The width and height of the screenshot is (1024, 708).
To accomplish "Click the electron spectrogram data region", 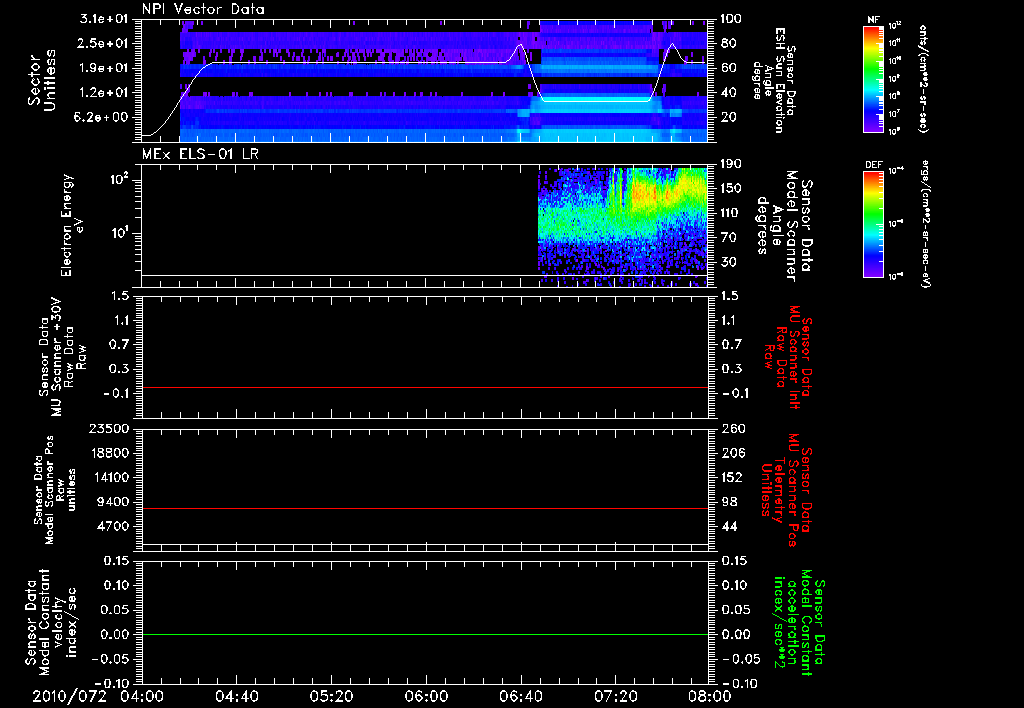I will click(x=622, y=227).
